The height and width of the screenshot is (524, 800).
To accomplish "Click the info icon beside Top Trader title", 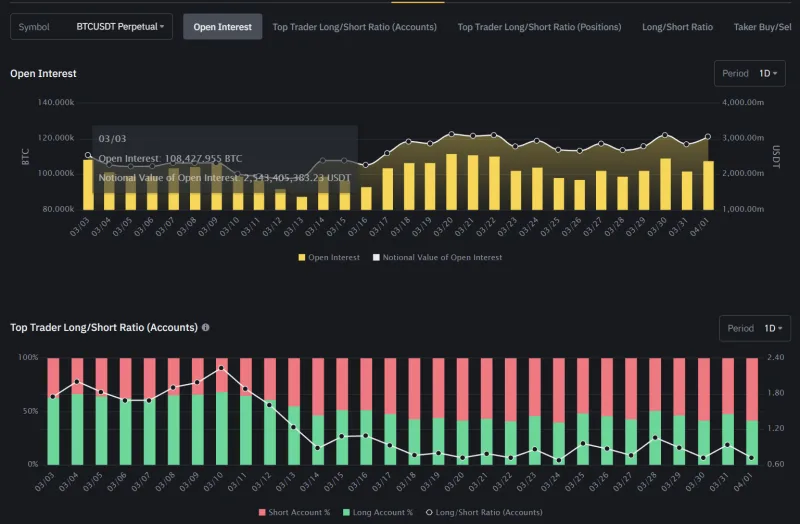I will (x=206, y=327).
